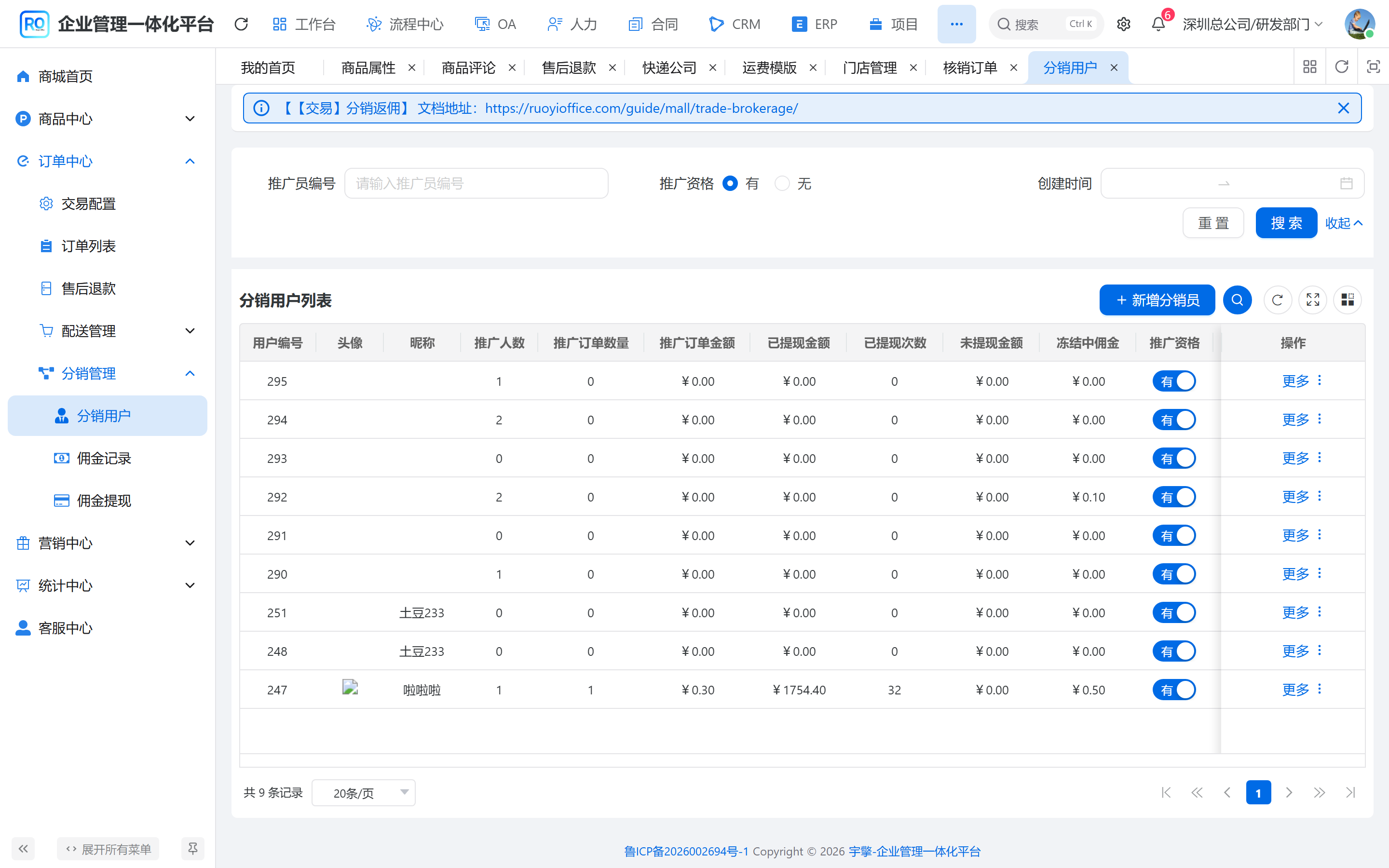Focus the 推广员编号 input field

point(477,183)
